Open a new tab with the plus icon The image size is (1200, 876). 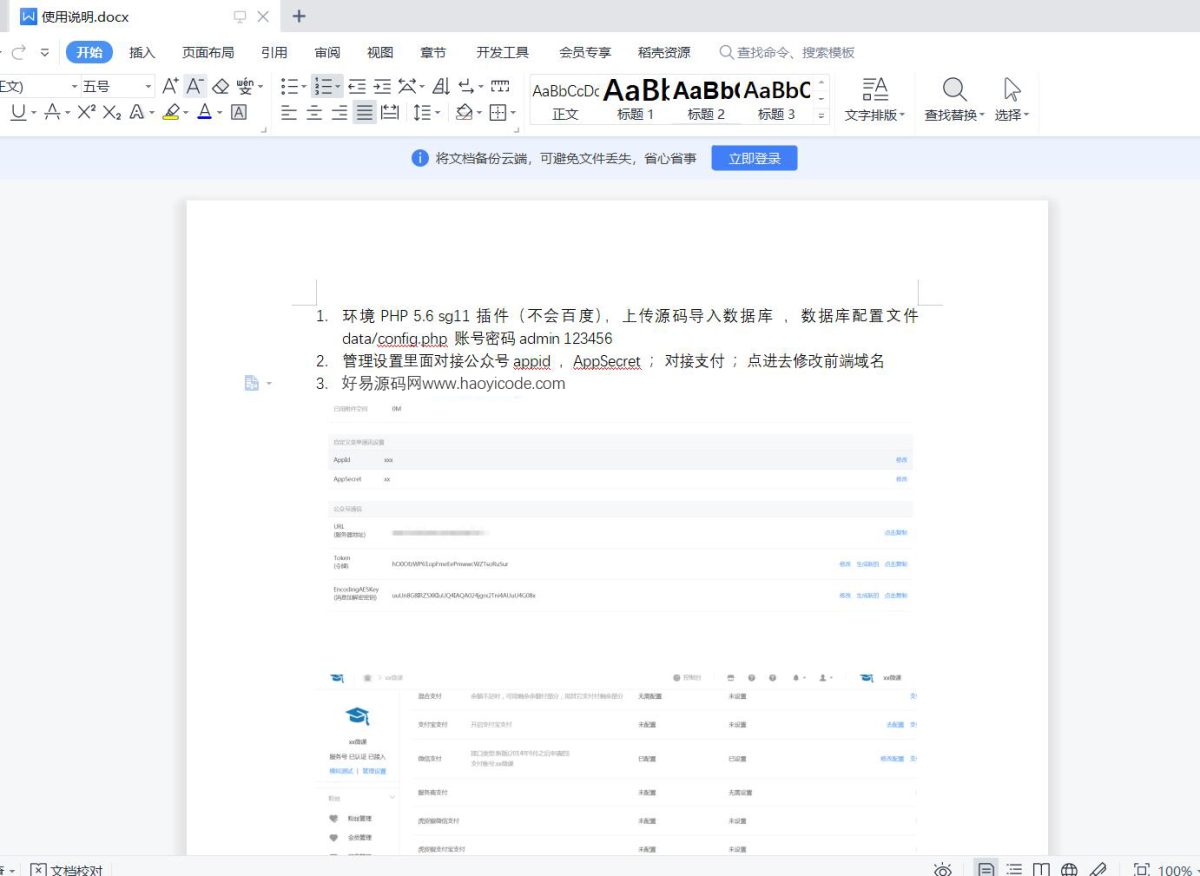[x=299, y=16]
